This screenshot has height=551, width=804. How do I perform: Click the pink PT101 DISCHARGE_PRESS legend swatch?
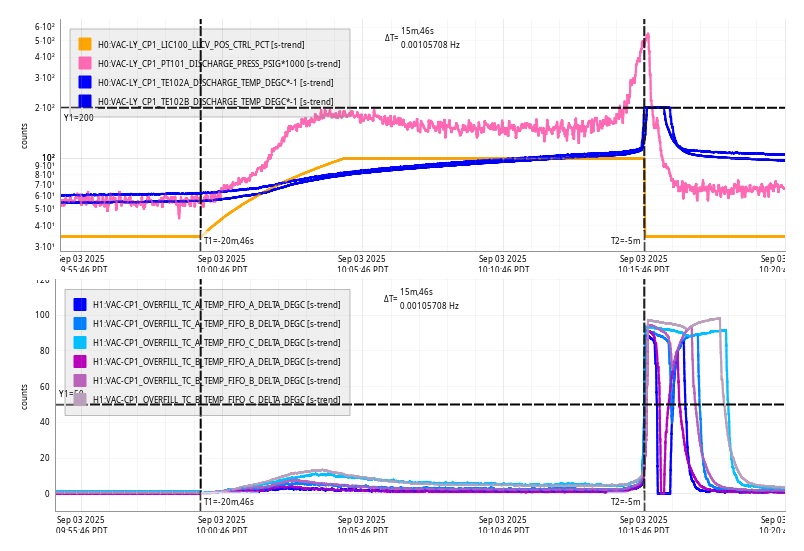(x=85, y=63)
